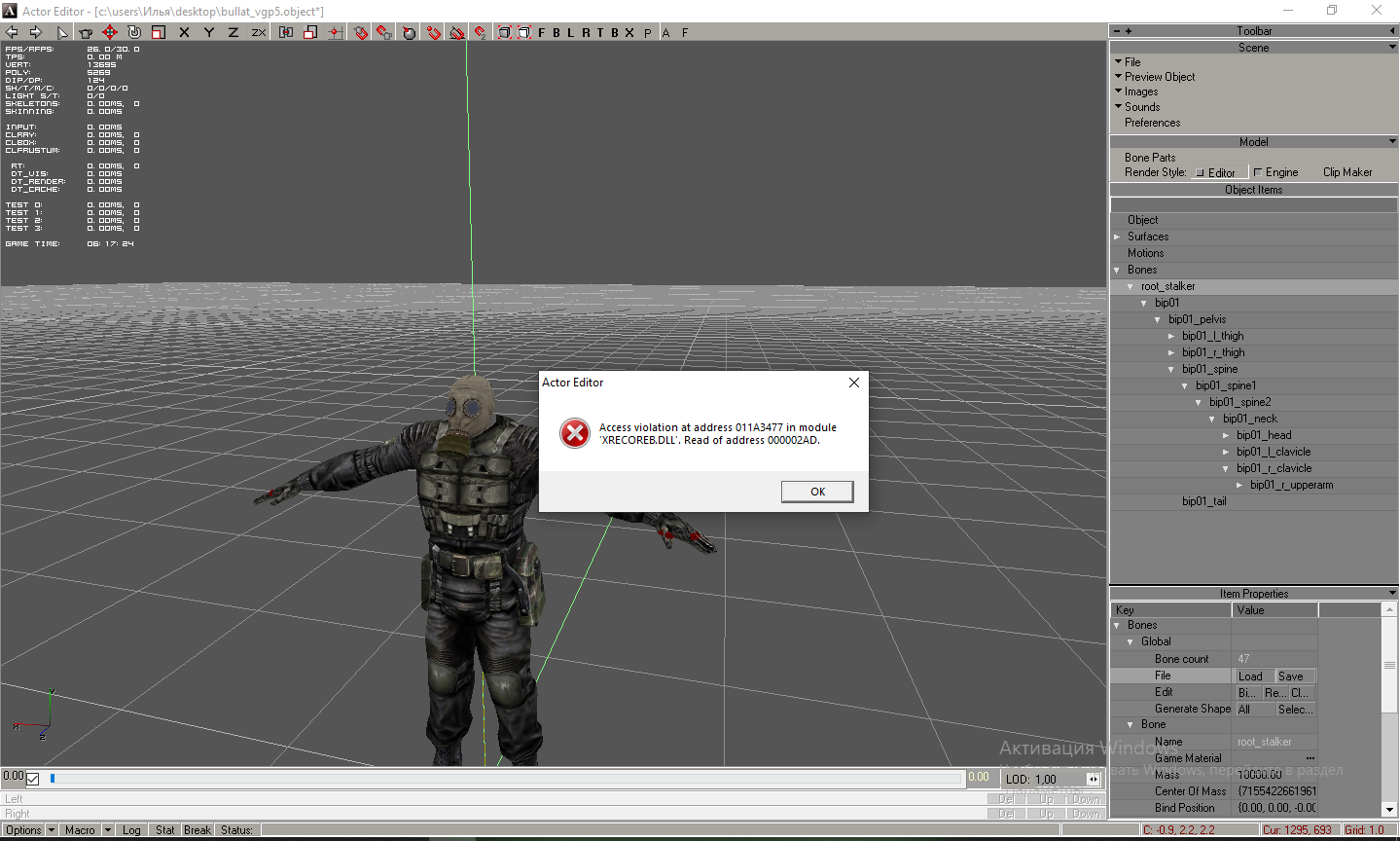
Task: Toggle the Z axis constraint
Action: (x=233, y=32)
